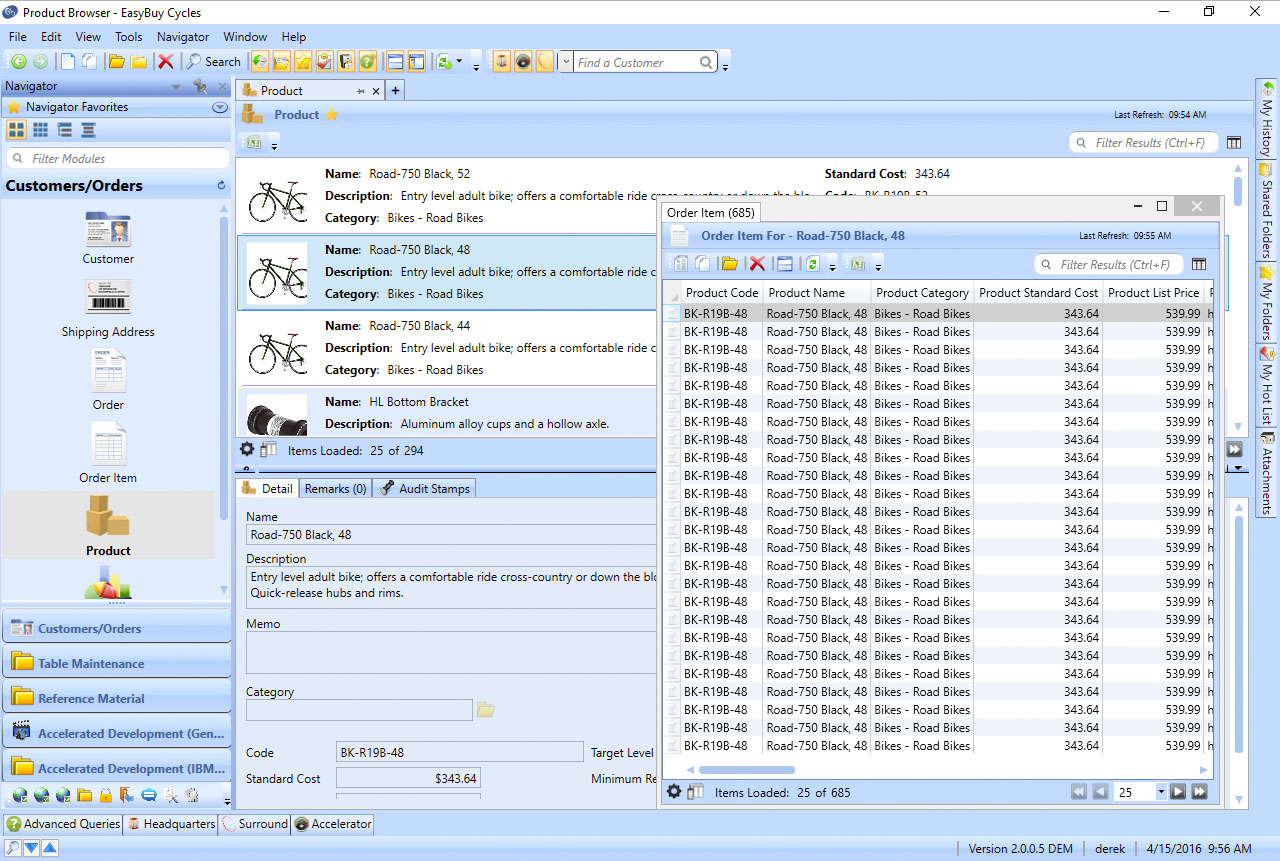1280x861 pixels.
Task: Click inside the Find a Customer field
Action: click(x=635, y=62)
